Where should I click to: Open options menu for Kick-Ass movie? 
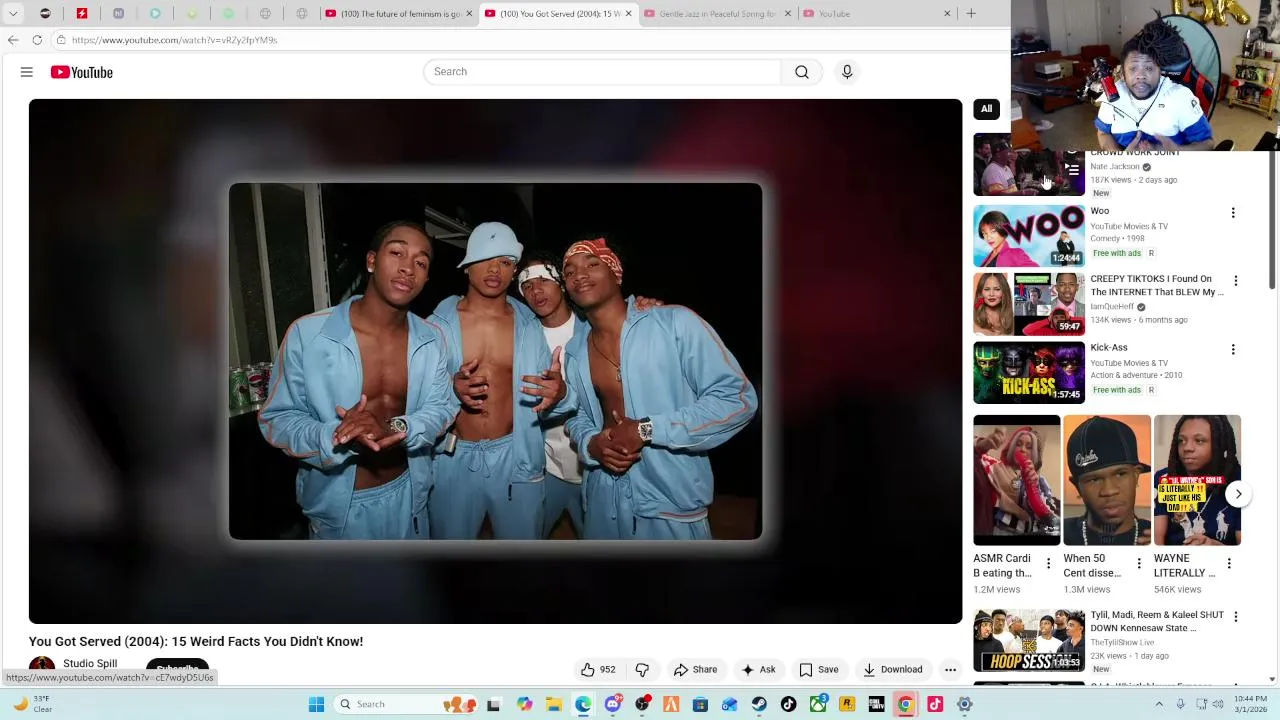pos(1233,349)
